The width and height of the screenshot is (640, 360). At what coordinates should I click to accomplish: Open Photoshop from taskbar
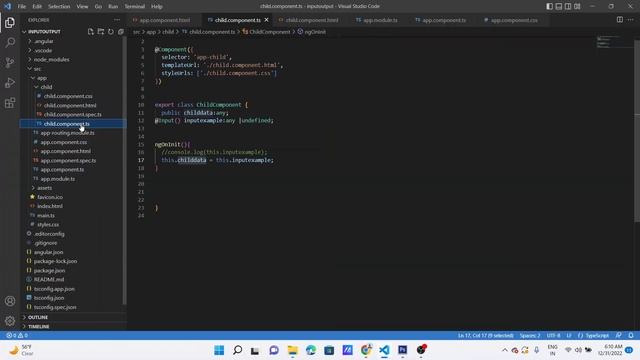402,350
